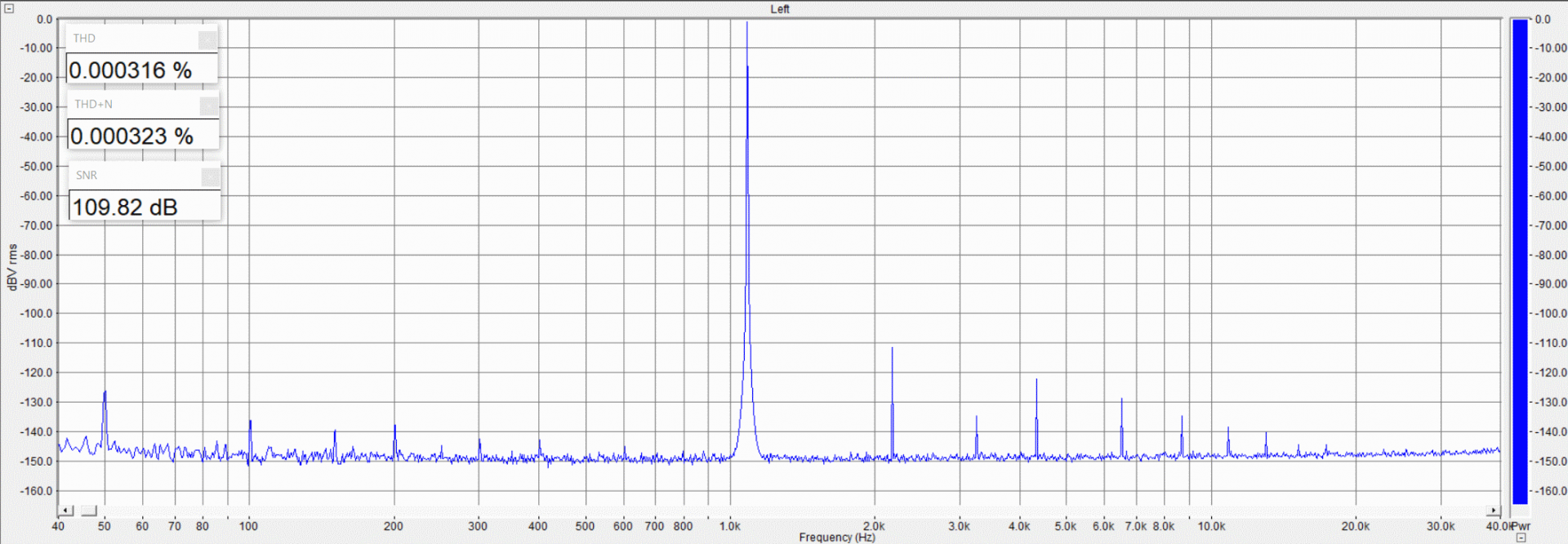This screenshot has width=1568, height=544.
Task: Click the left arrow of frequency scrollbar
Action: [x=66, y=511]
